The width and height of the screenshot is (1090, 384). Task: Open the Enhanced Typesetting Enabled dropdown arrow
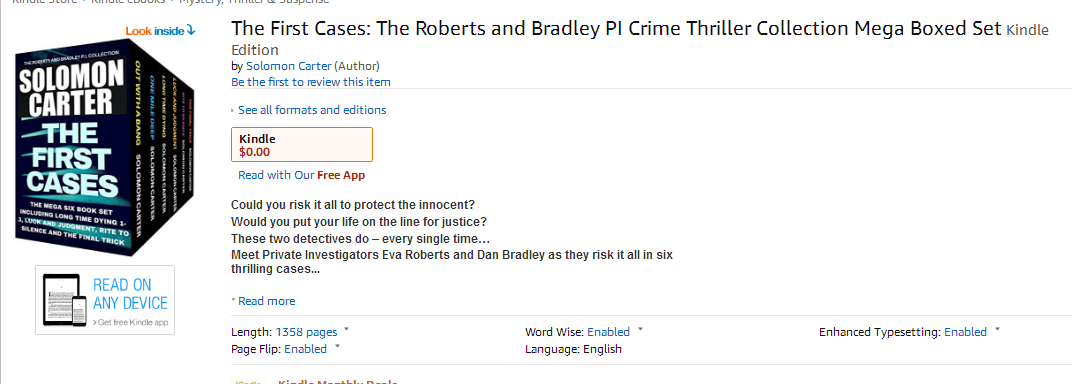pyautogui.click(x=997, y=329)
